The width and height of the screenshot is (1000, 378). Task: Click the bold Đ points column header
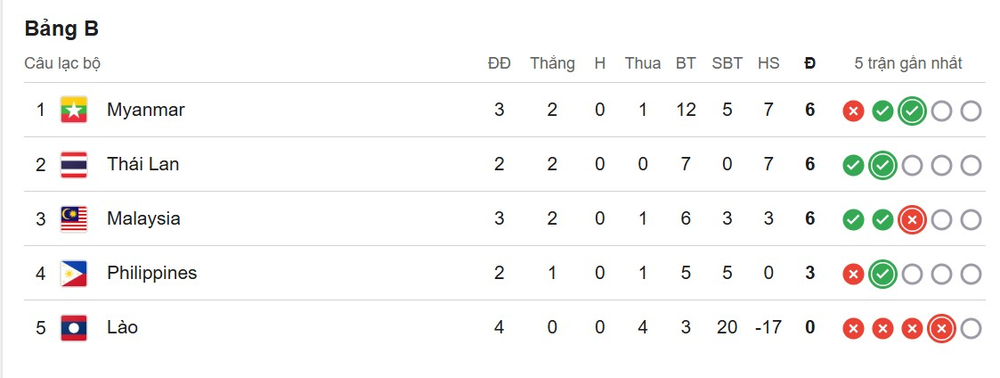pyautogui.click(x=810, y=63)
